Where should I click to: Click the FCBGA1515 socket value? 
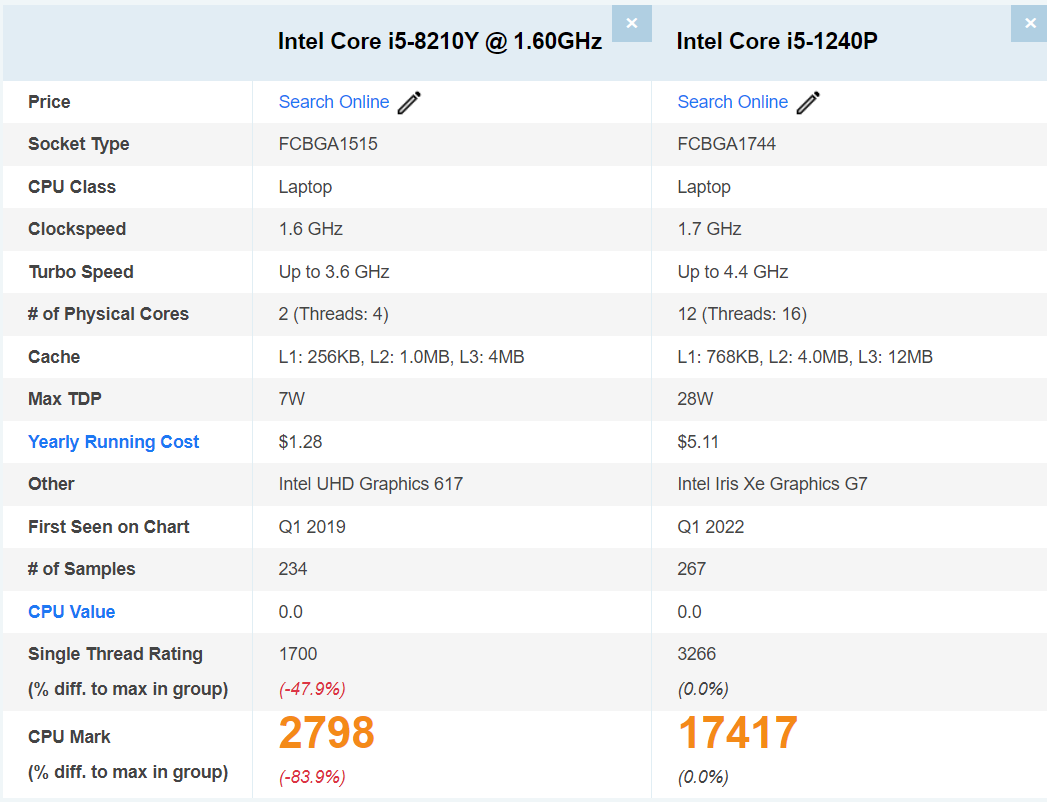click(328, 144)
